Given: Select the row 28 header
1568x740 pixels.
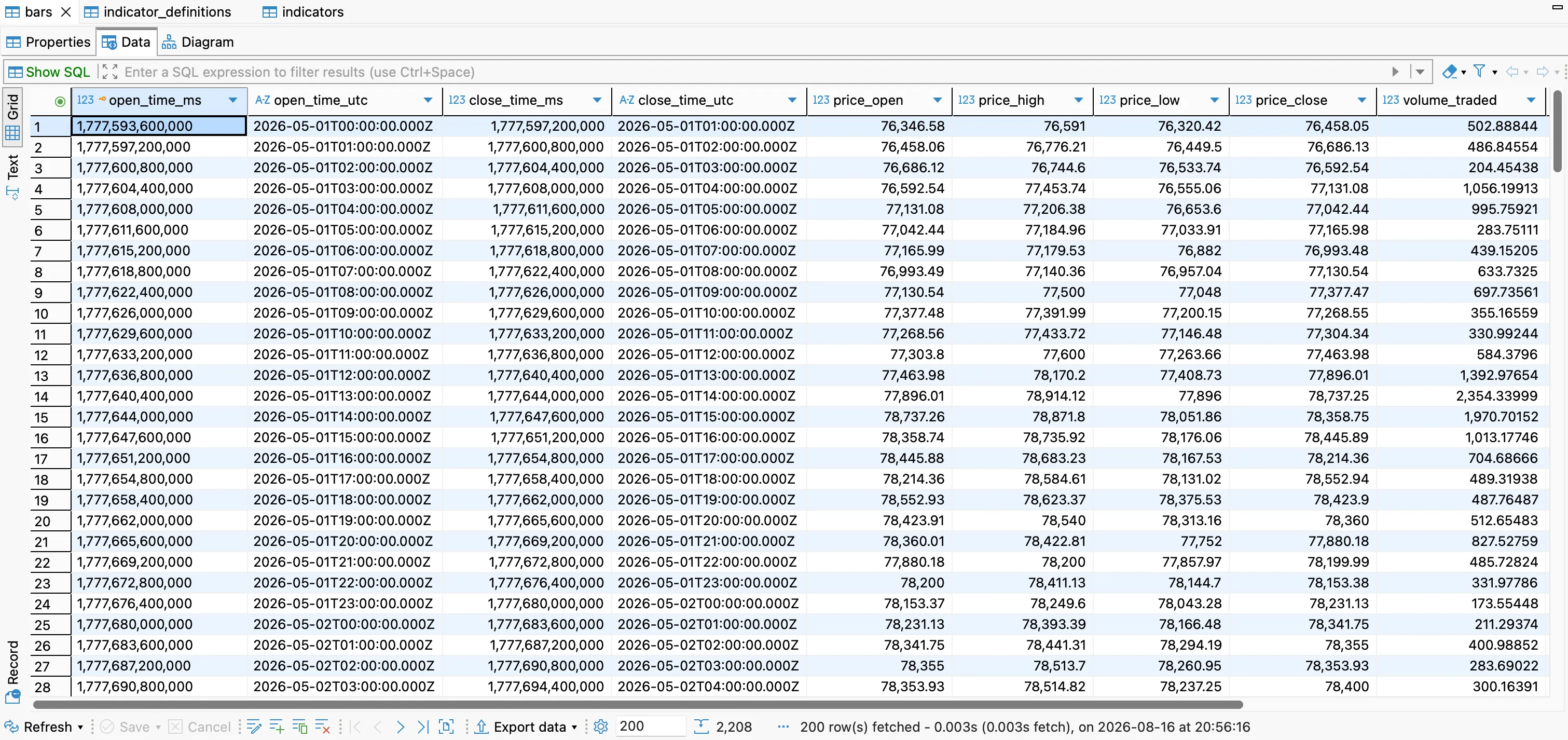Looking at the screenshot, I should 50,687.
